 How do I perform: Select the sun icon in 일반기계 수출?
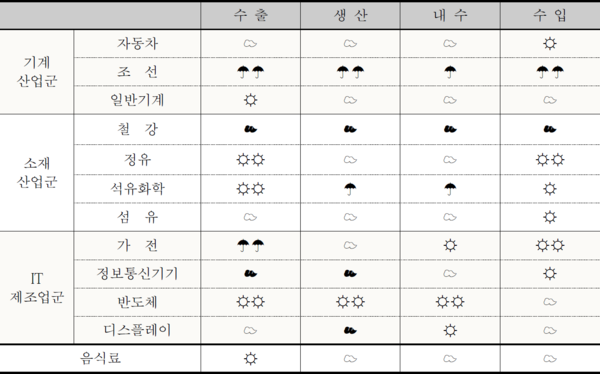click(251, 100)
